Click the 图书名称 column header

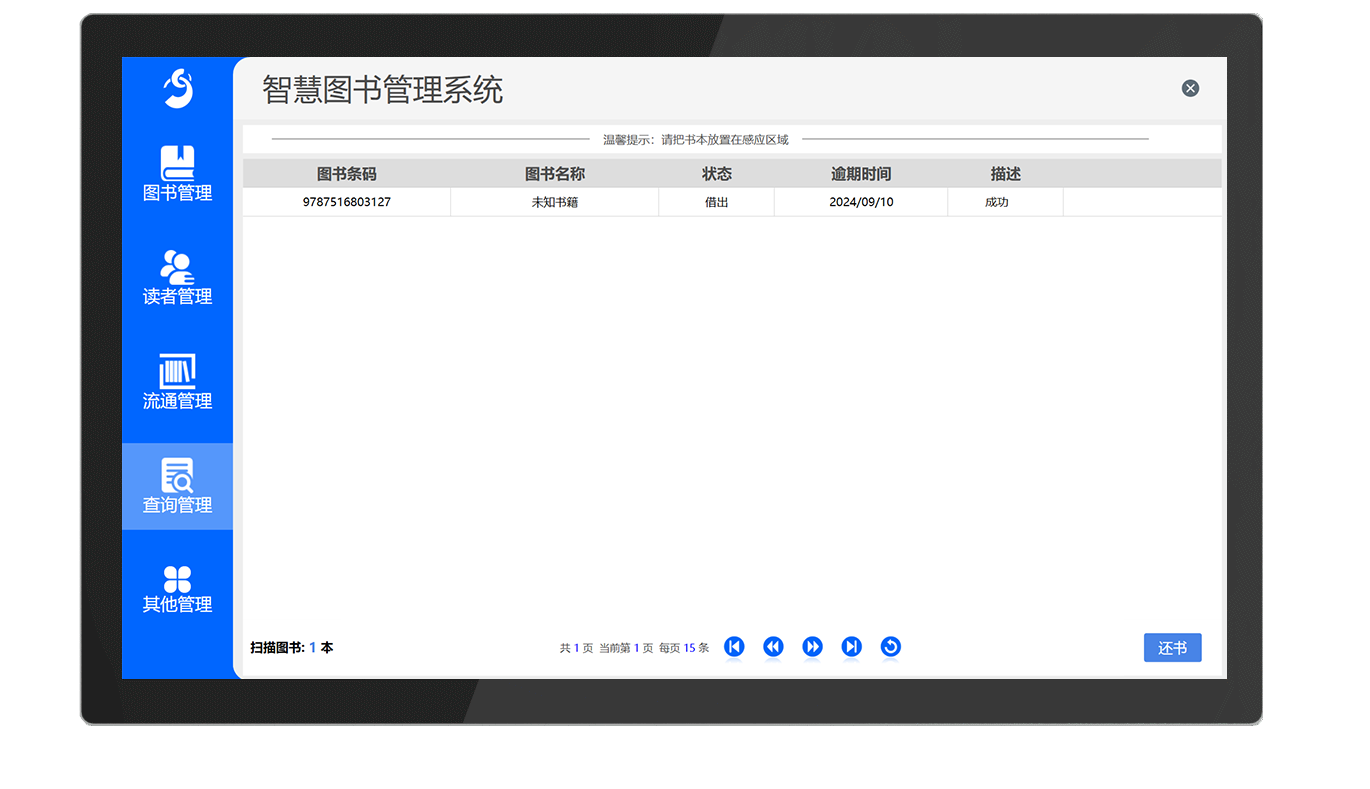554,173
